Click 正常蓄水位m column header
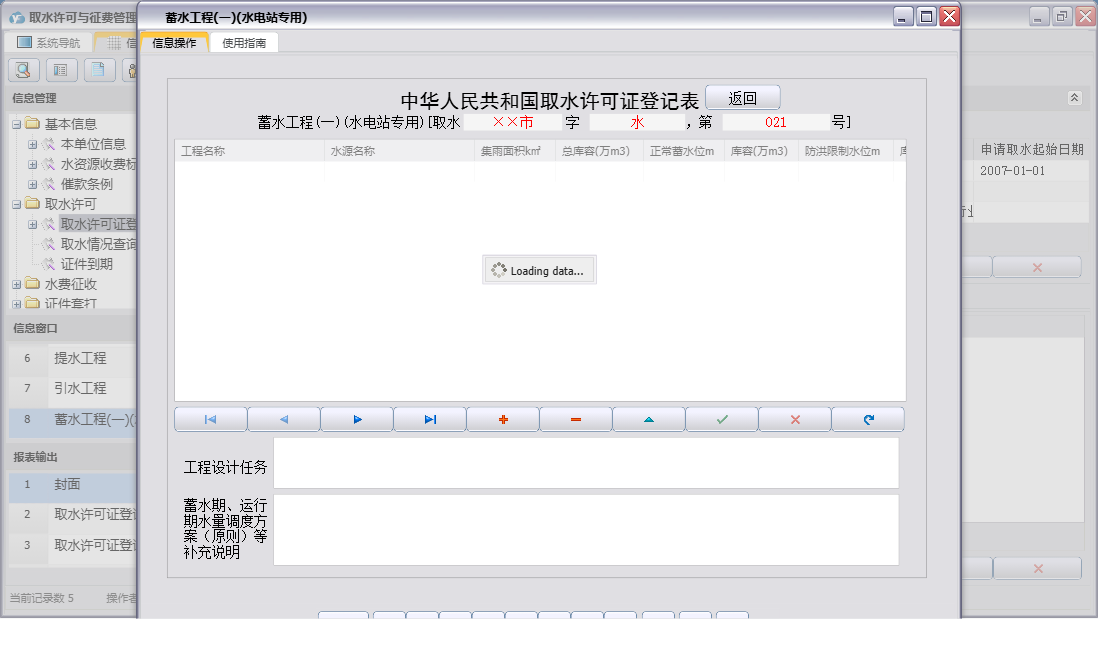The width and height of the screenshot is (1098, 655). pos(684,151)
